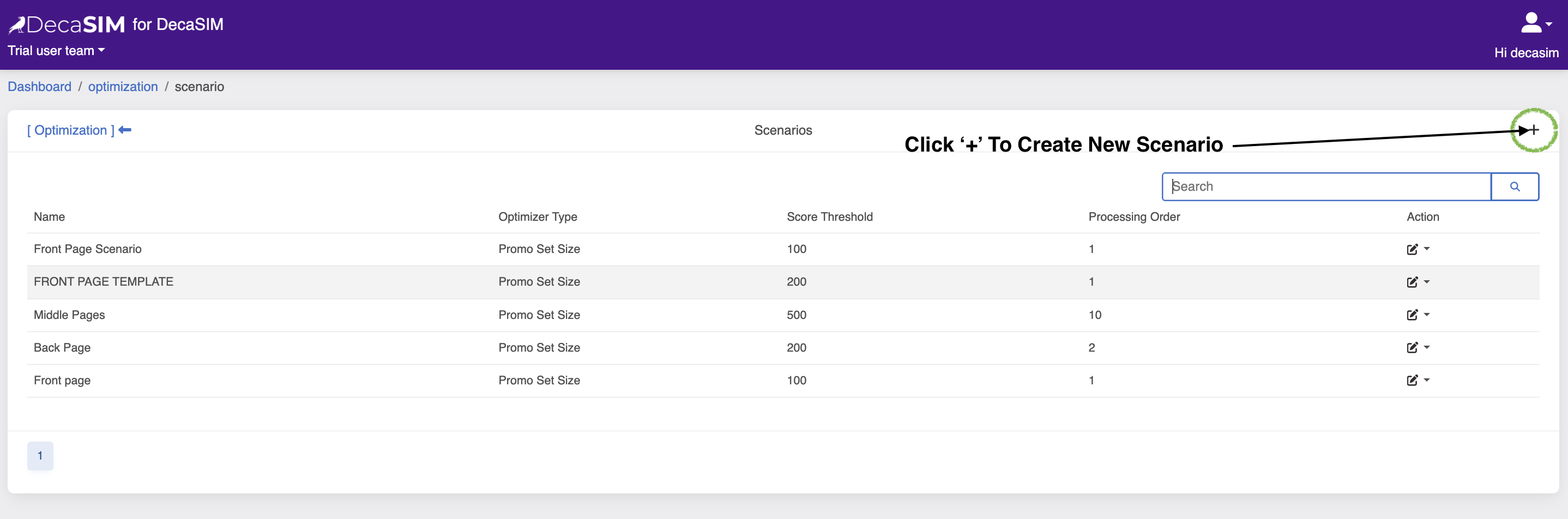Click processing order 2 for Back Page
This screenshot has height=519, width=1568.
click(1091, 347)
